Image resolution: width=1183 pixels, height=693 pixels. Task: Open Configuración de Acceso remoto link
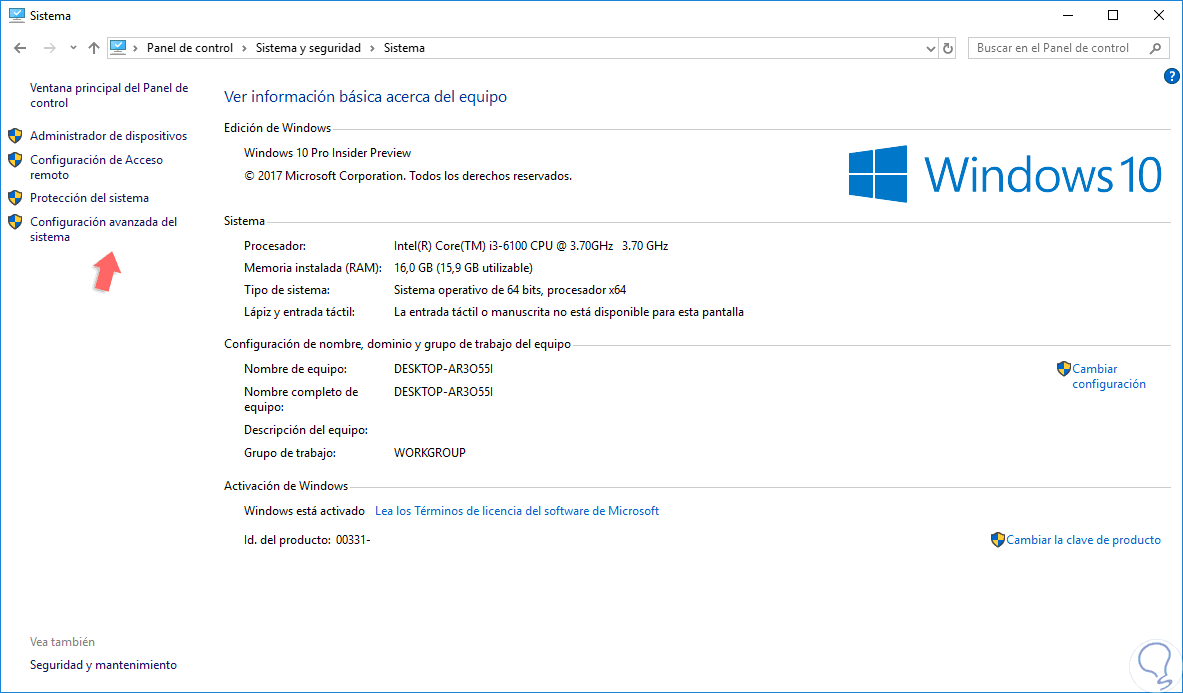click(97, 167)
